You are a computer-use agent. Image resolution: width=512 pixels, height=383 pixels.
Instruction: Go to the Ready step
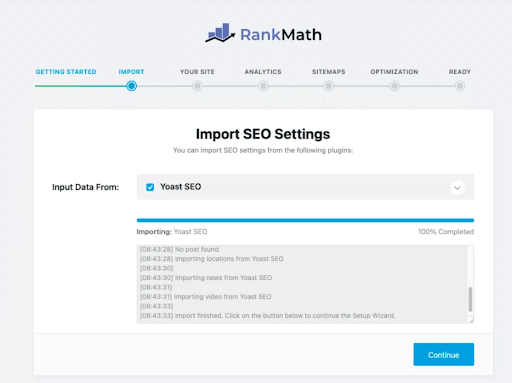(x=460, y=72)
